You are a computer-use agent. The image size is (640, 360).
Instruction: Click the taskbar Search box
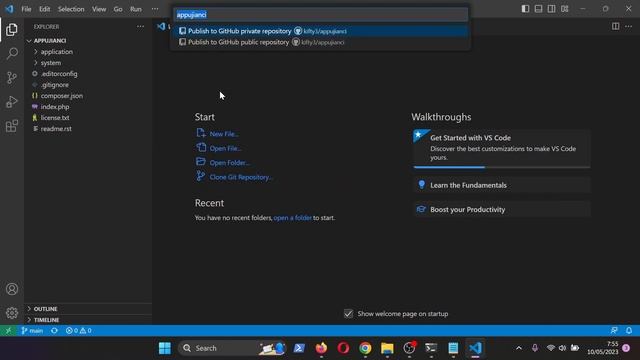pos(232,348)
